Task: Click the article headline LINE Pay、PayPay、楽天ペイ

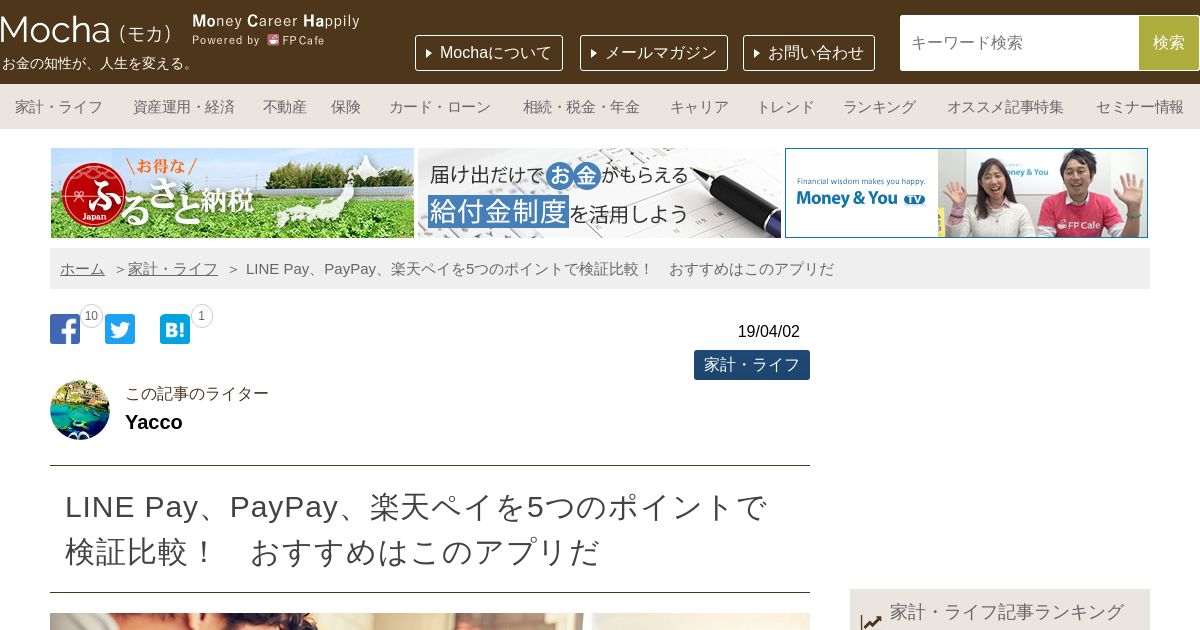Action: [416, 529]
